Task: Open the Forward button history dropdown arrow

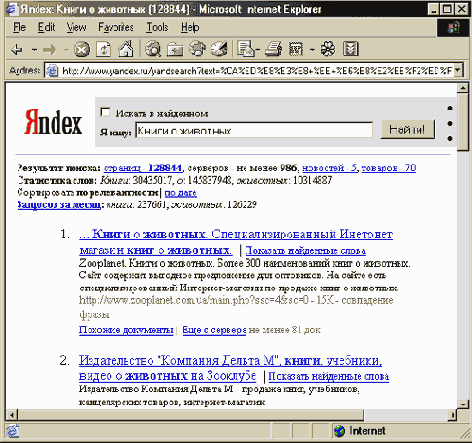Action: point(66,50)
